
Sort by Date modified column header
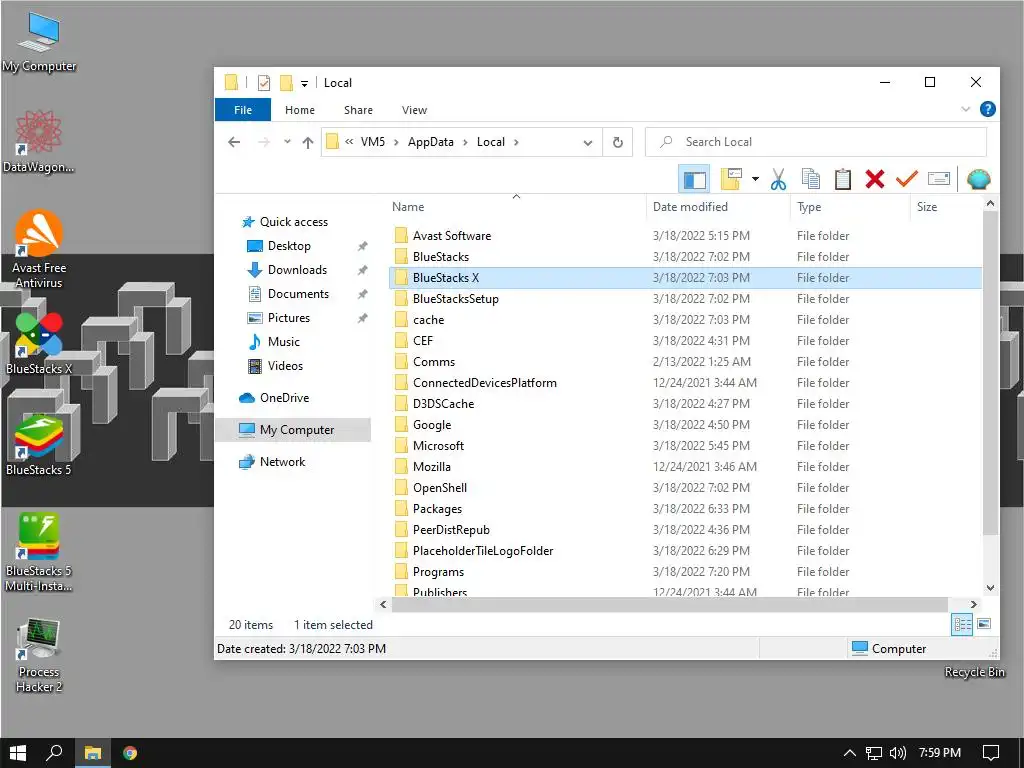pyautogui.click(x=690, y=207)
